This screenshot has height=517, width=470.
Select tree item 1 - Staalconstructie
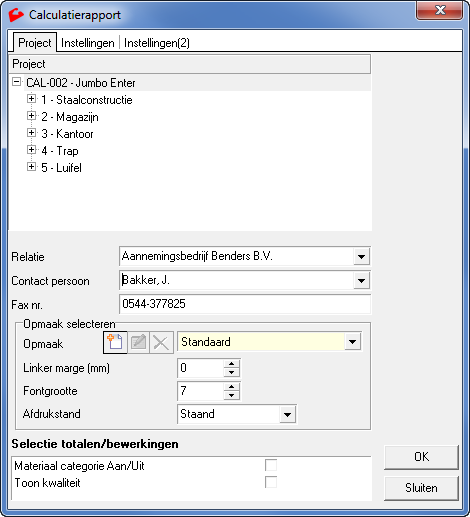coord(87,100)
